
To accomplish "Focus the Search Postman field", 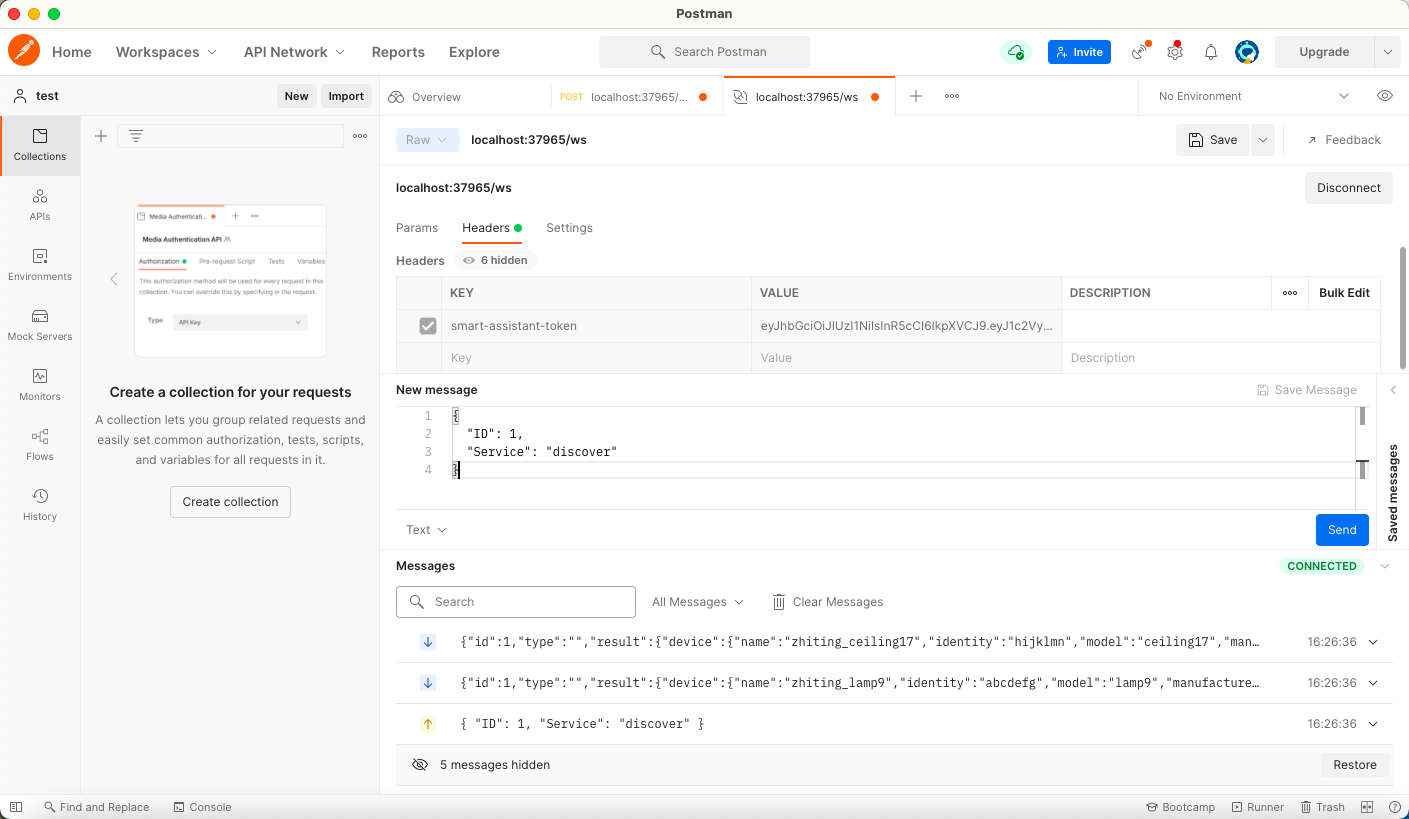I will tap(705, 52).
